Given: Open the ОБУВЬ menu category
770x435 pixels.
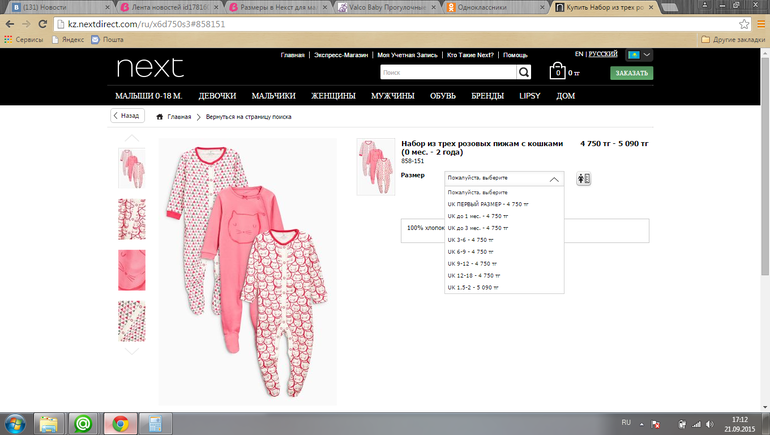Looking at the screenshot, I should [445, 96].
